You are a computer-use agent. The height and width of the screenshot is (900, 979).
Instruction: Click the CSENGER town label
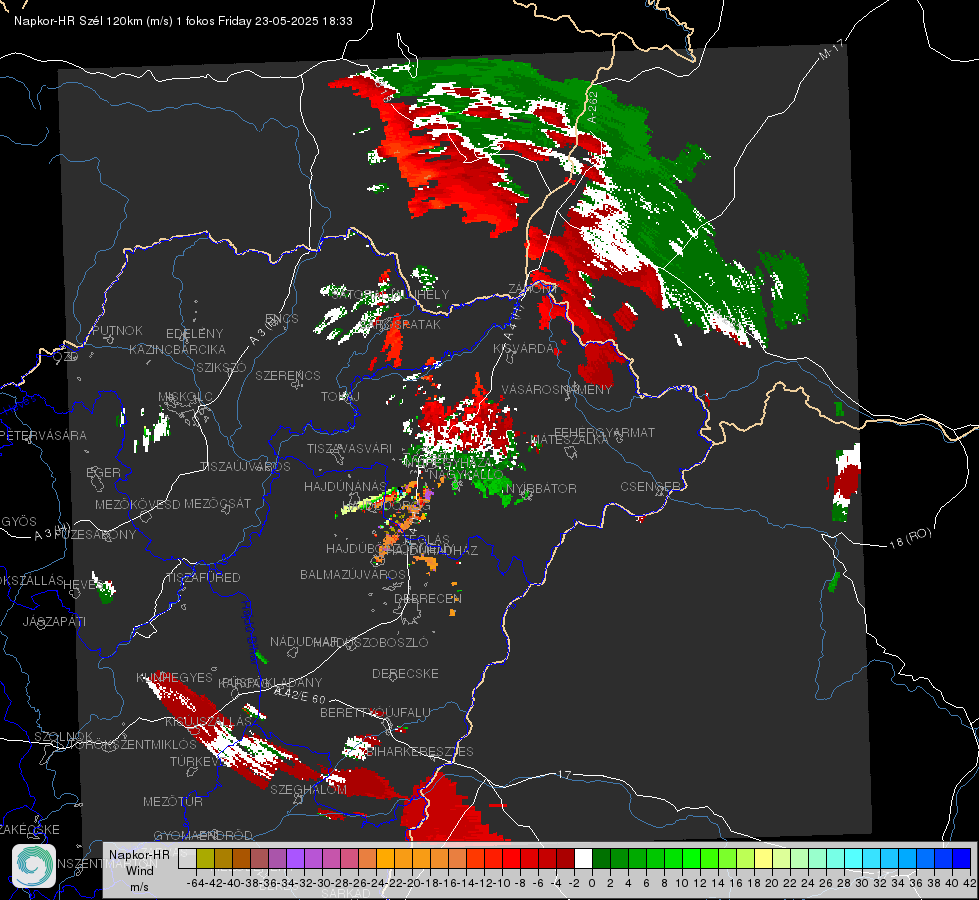tap(650, 486)
